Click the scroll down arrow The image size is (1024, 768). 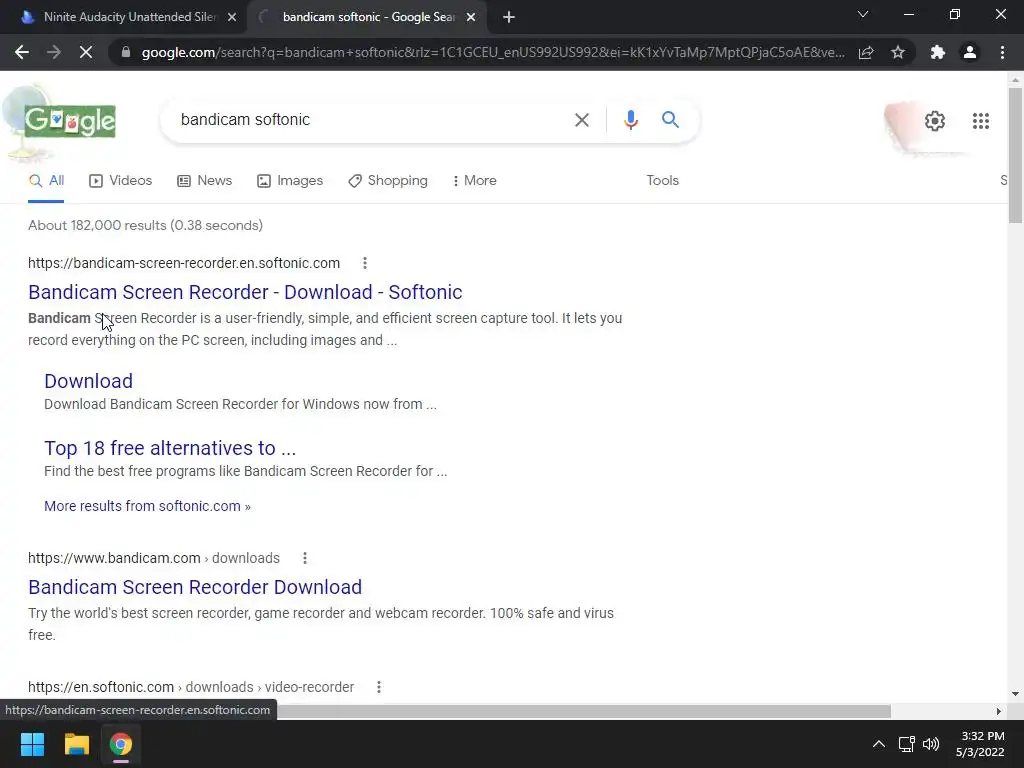(x=1015, y=694)
